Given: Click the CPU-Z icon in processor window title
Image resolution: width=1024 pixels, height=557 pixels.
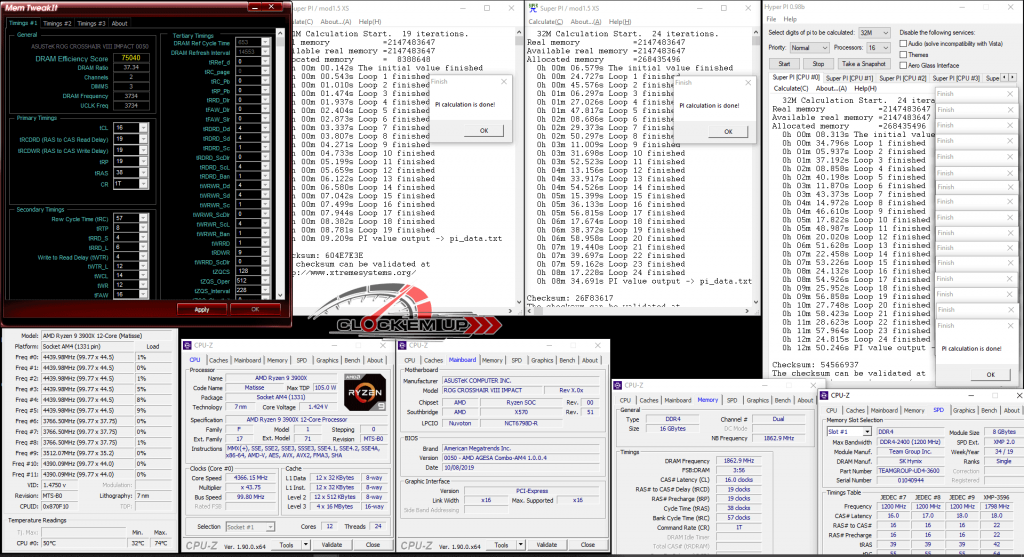Looking at the screenshot, I should [x=188, y=344].
